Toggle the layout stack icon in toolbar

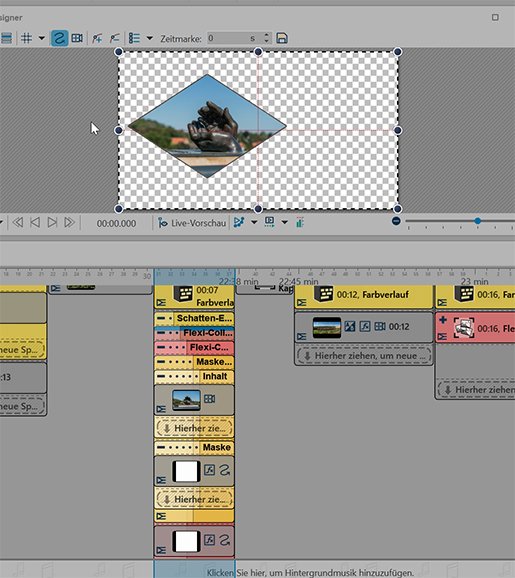6,38
